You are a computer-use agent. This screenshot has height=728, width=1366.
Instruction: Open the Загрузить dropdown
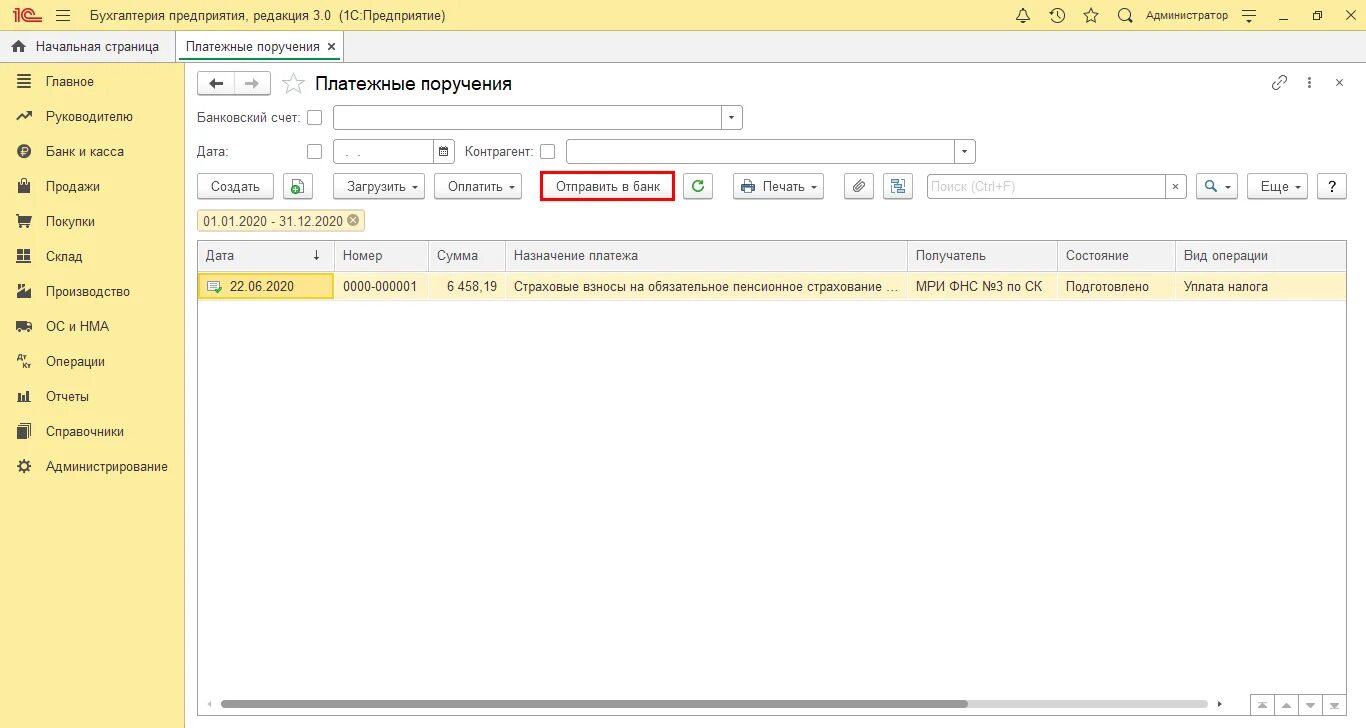coord(379,186)
